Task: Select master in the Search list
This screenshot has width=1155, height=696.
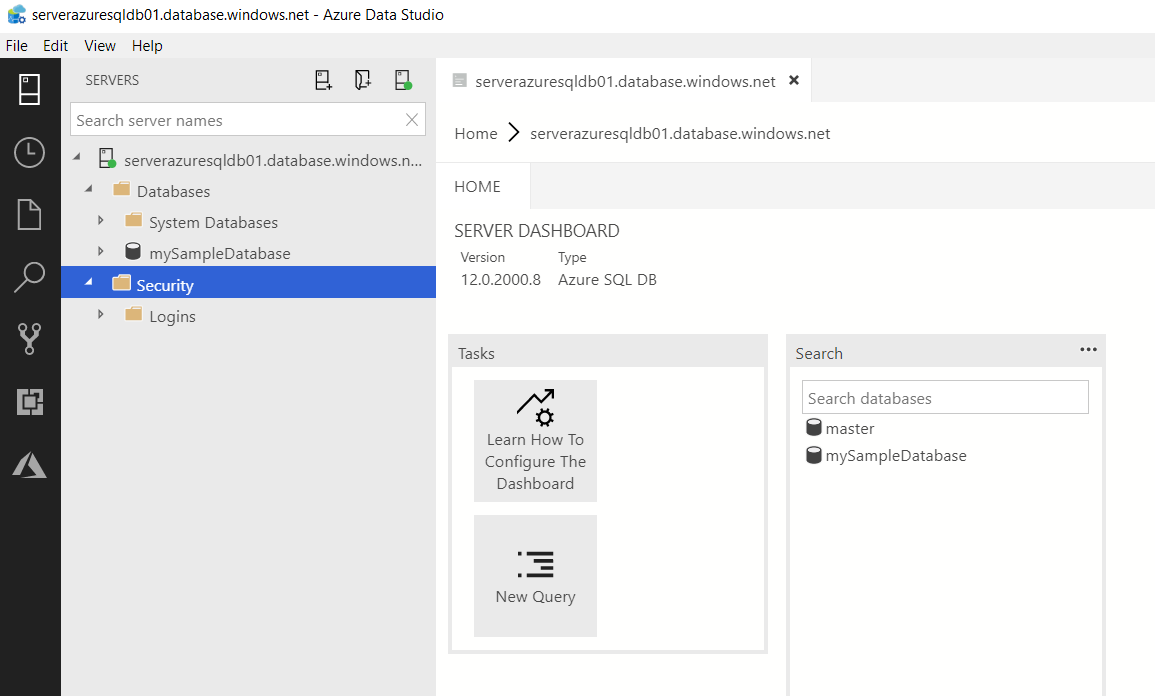Action: 850,429
